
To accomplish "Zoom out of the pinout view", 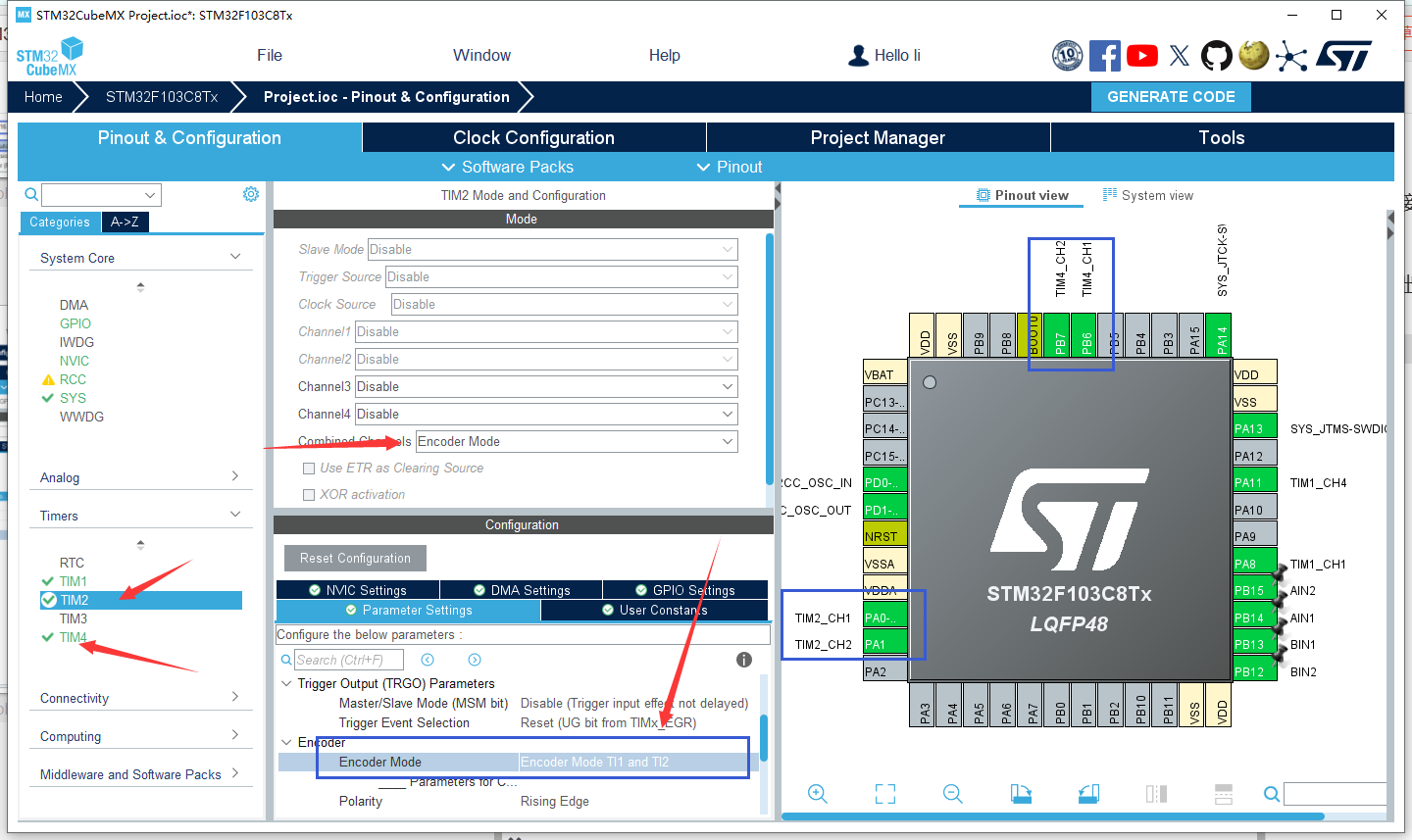I will pyautogui.click(x=953, y=794).
